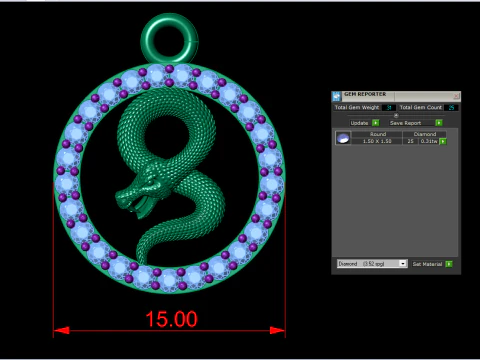Viewport: 480px width, 360px height.
Task: Click the green arrow next to Update
Action: coord(376,123)
